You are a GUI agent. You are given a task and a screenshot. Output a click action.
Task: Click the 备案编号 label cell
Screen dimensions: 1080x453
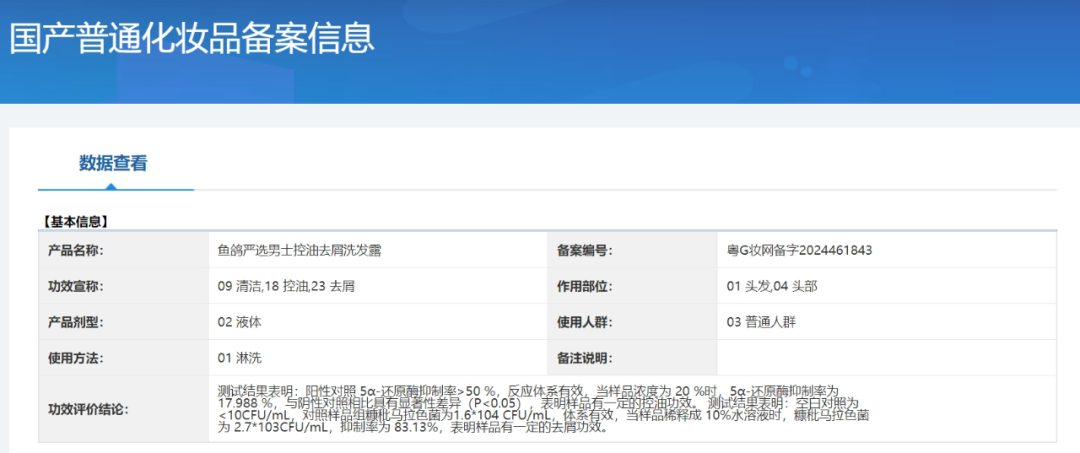click(632, 250)
